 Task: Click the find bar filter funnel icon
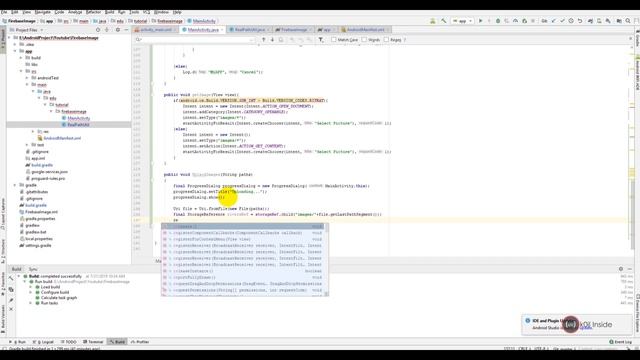[x=321, y=40]
